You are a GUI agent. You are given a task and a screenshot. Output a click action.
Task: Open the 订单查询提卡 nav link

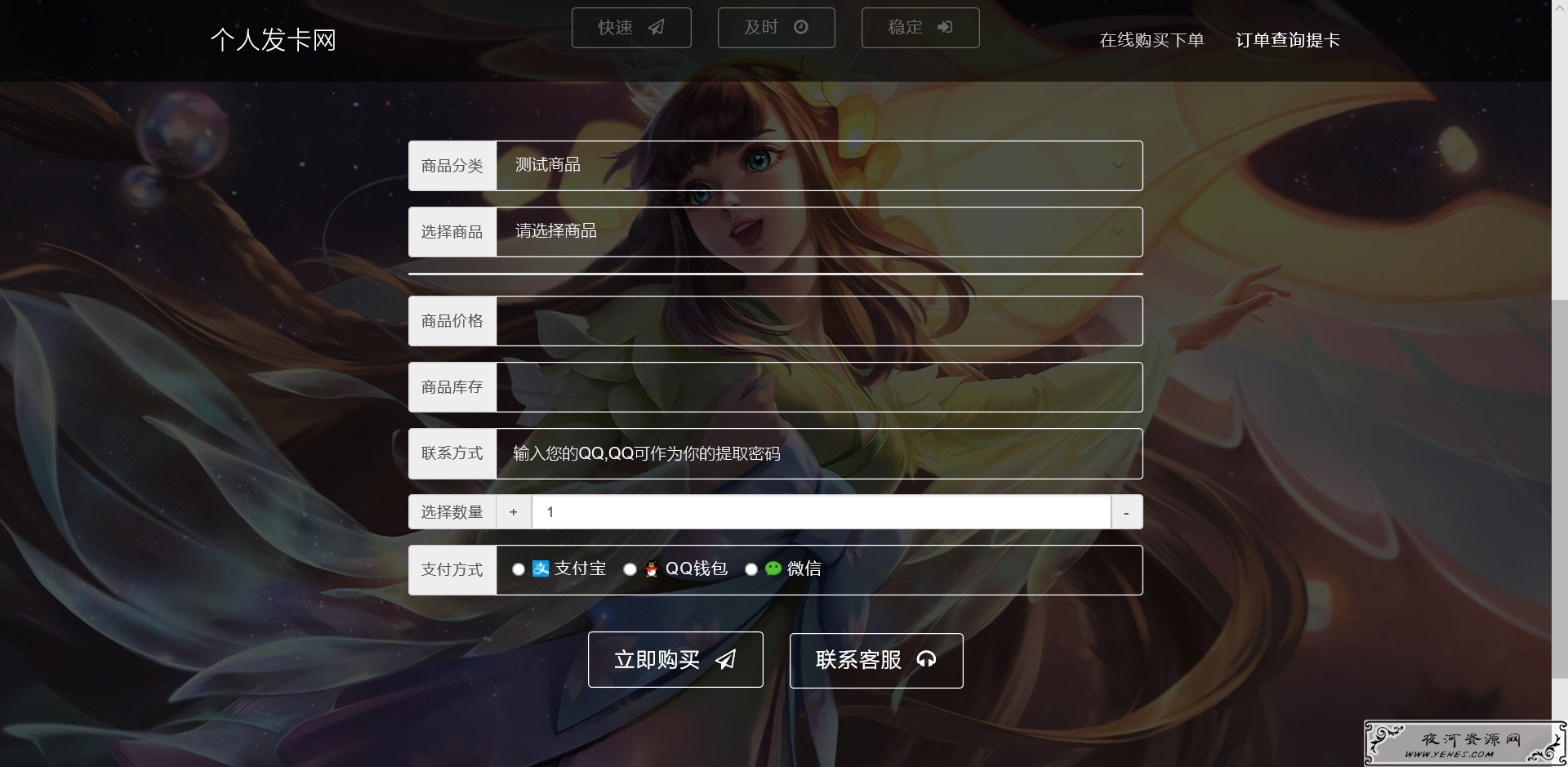(1288, 40)
